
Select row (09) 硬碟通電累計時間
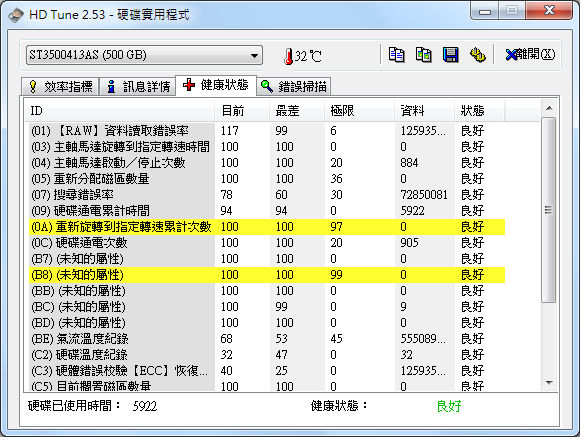(267, 211)
